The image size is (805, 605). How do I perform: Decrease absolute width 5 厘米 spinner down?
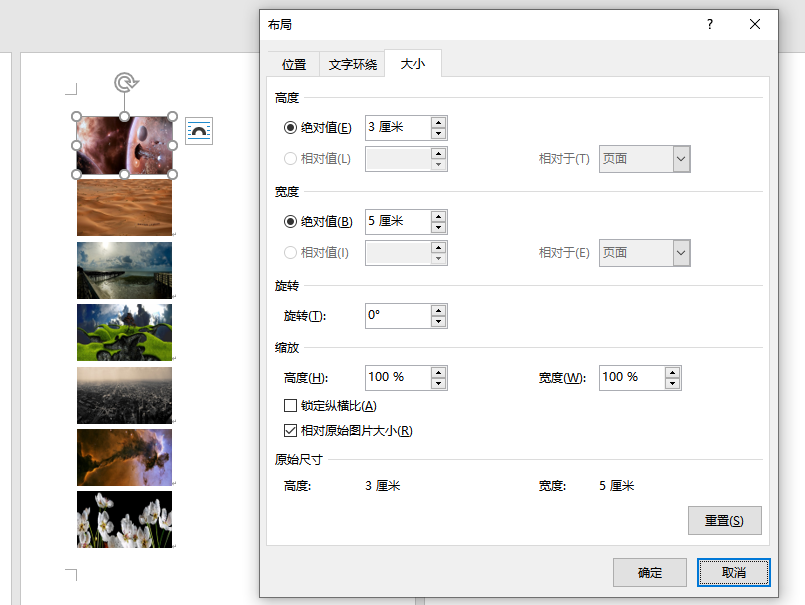tap(438, 228)
